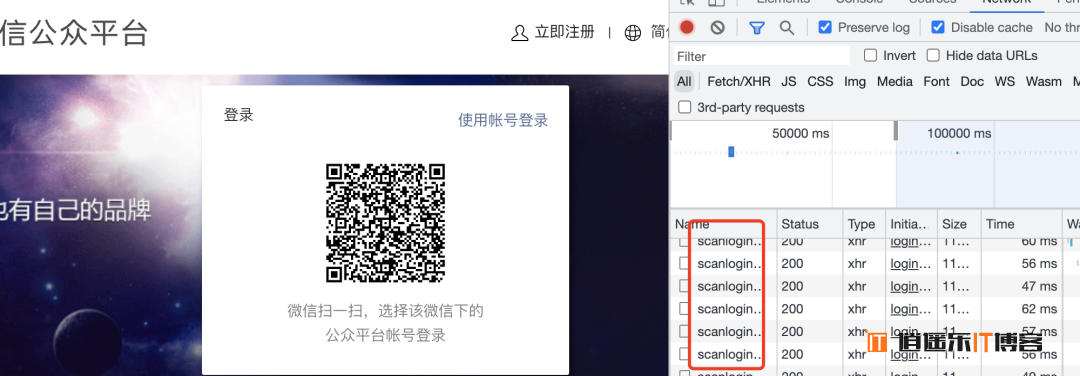Viewport: 1080px width, 376px height.
Task: Click the 50000 ms timeline label
Action: point(800,133)
